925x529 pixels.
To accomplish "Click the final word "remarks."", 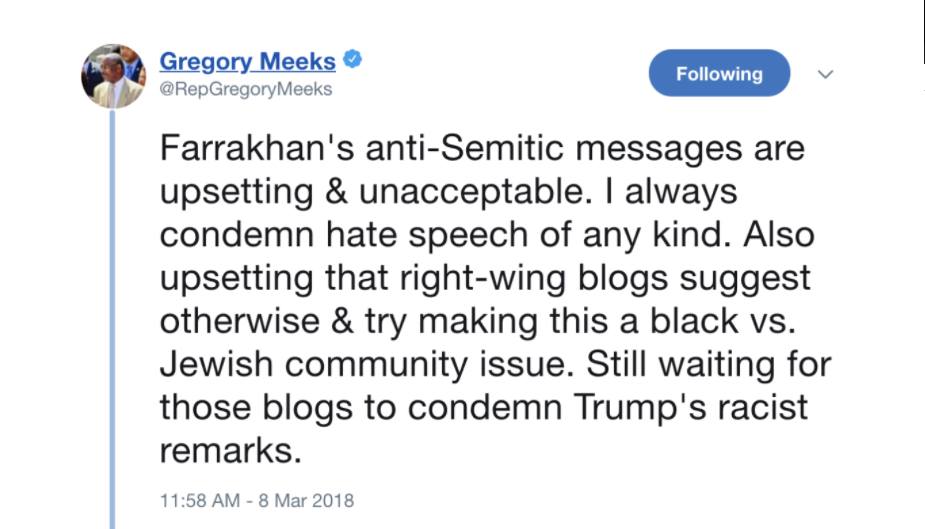I will click(x=230, y=450).
